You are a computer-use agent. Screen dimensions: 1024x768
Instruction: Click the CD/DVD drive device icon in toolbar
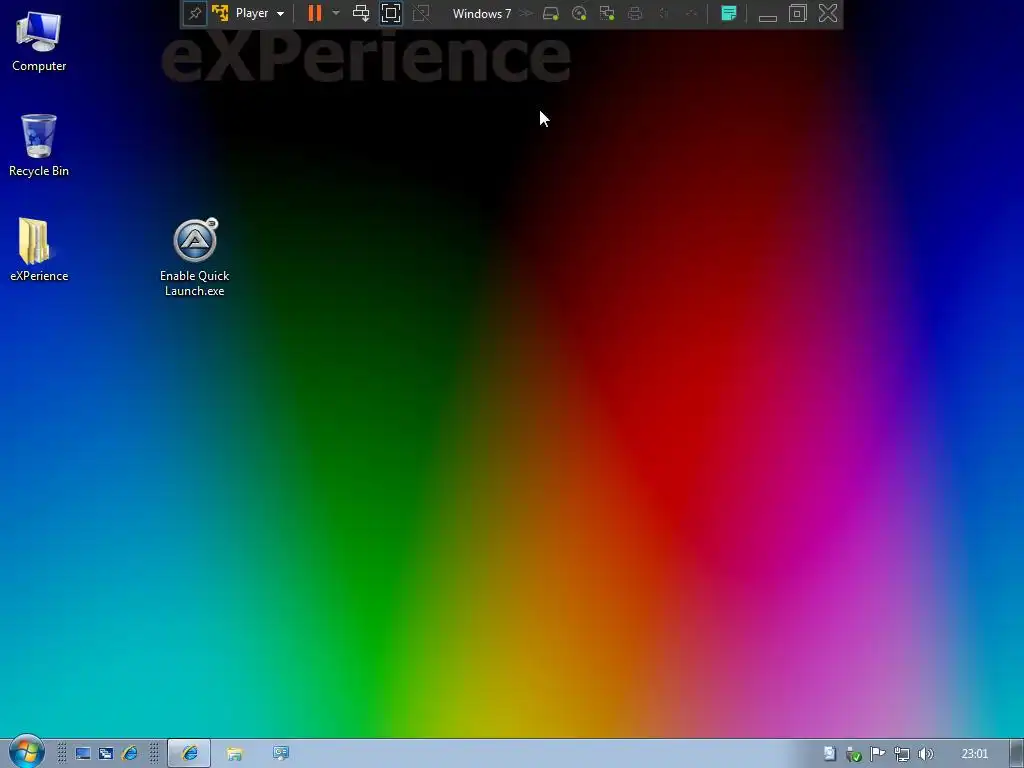click(x=579, y=13)
